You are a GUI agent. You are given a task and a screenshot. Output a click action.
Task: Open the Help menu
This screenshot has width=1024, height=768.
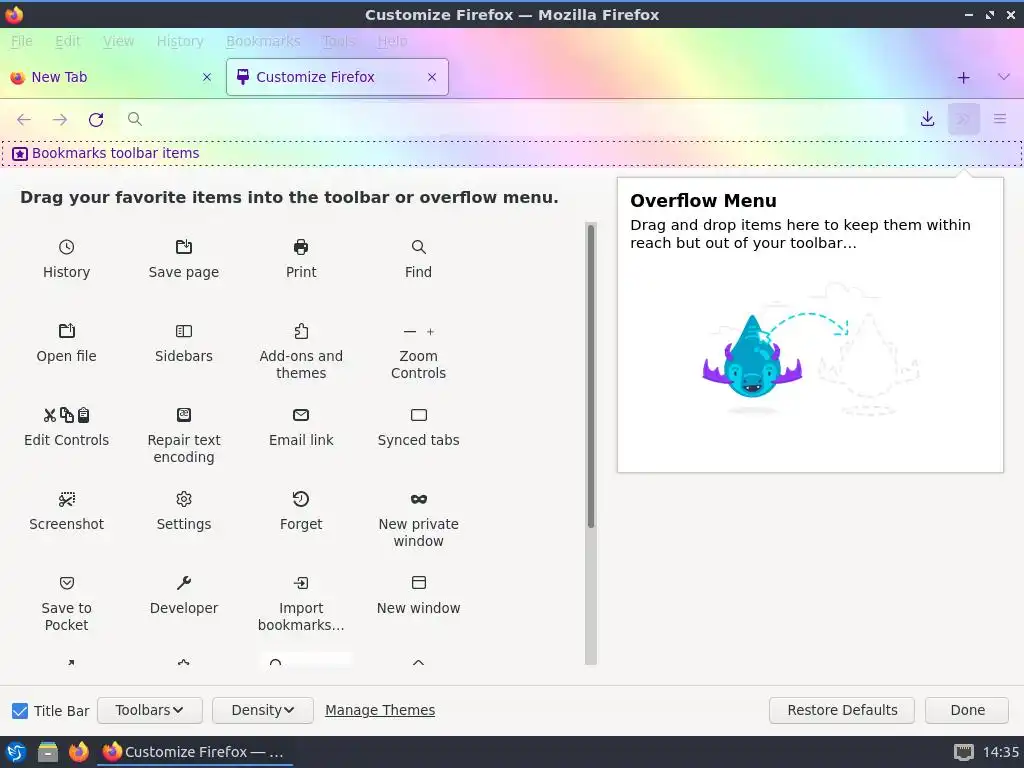(x=392, y=41)
